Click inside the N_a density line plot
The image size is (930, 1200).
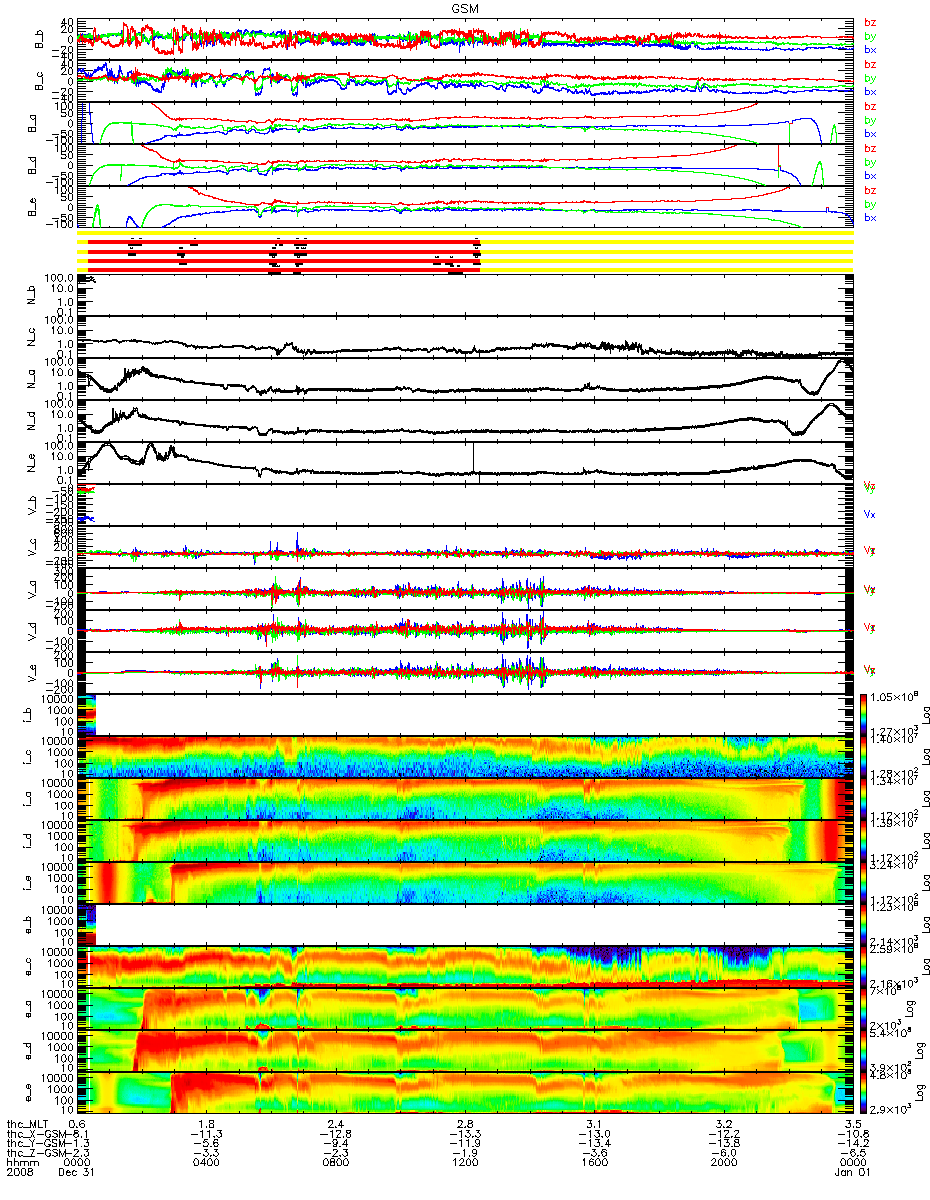tap(466, 379)
